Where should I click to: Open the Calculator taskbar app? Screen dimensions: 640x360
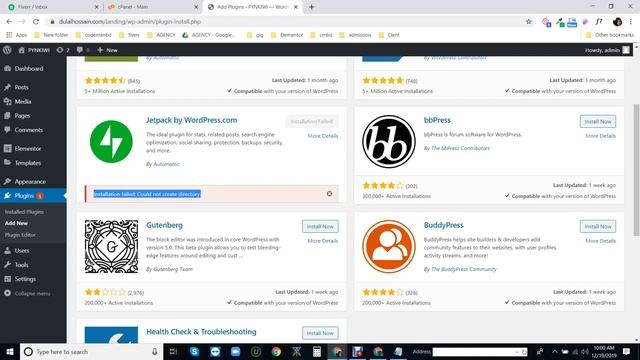317,351
